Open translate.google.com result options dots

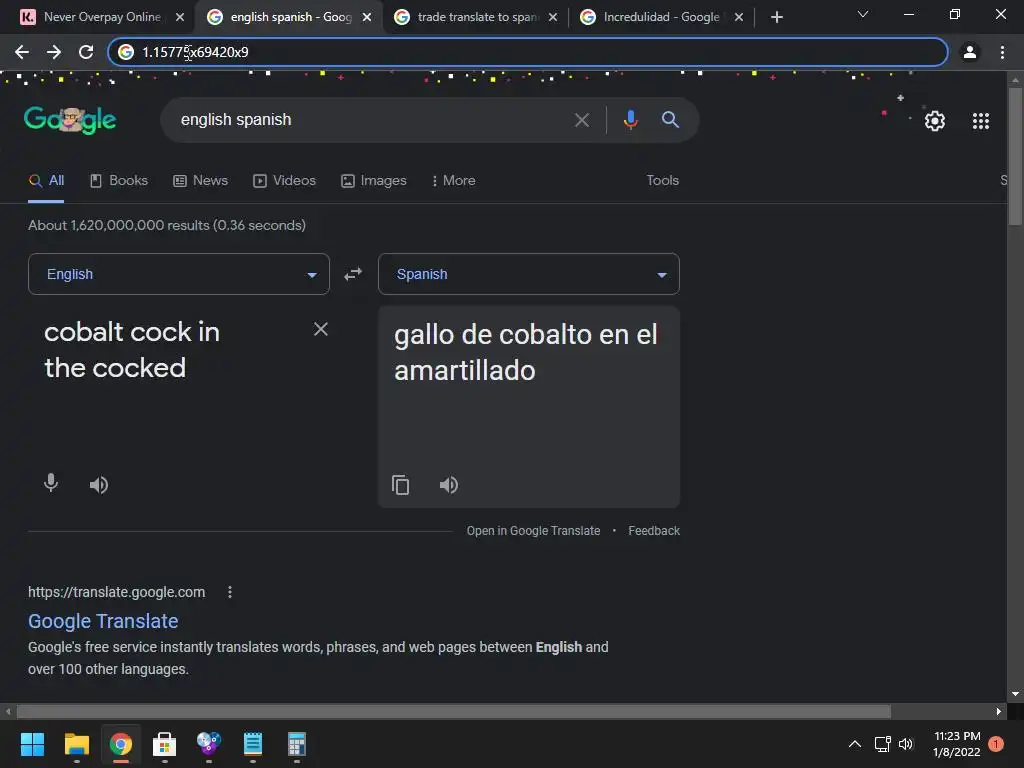point(229,592)
